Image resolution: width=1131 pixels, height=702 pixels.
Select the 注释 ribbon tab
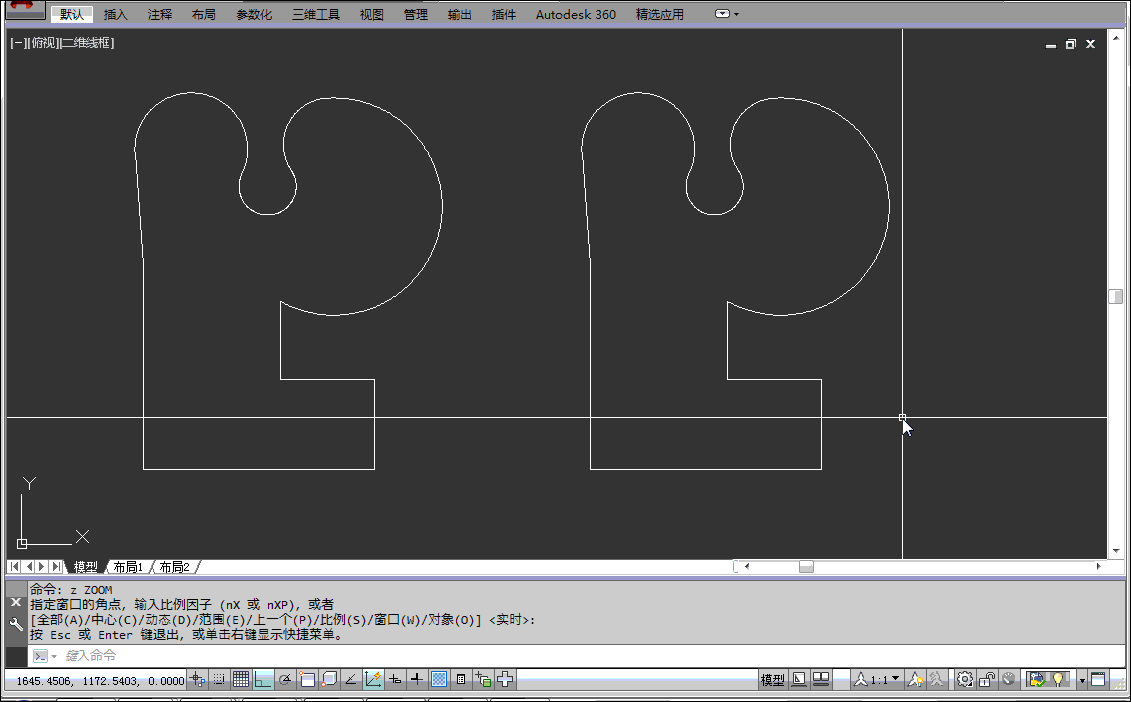tap(159, 14)
